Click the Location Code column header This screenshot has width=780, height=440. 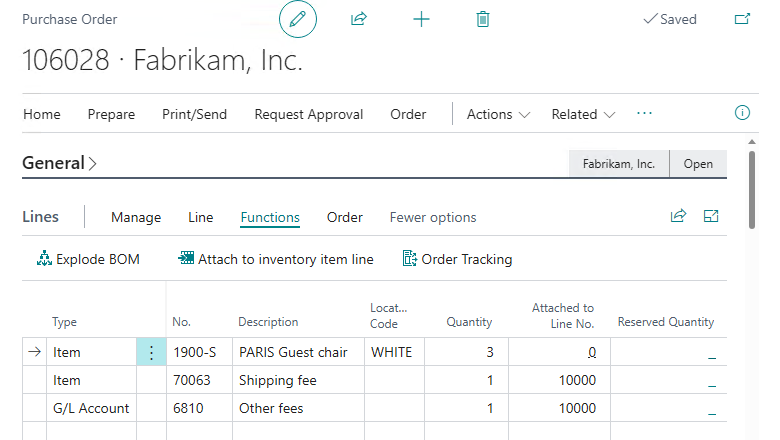click(389, 316)
